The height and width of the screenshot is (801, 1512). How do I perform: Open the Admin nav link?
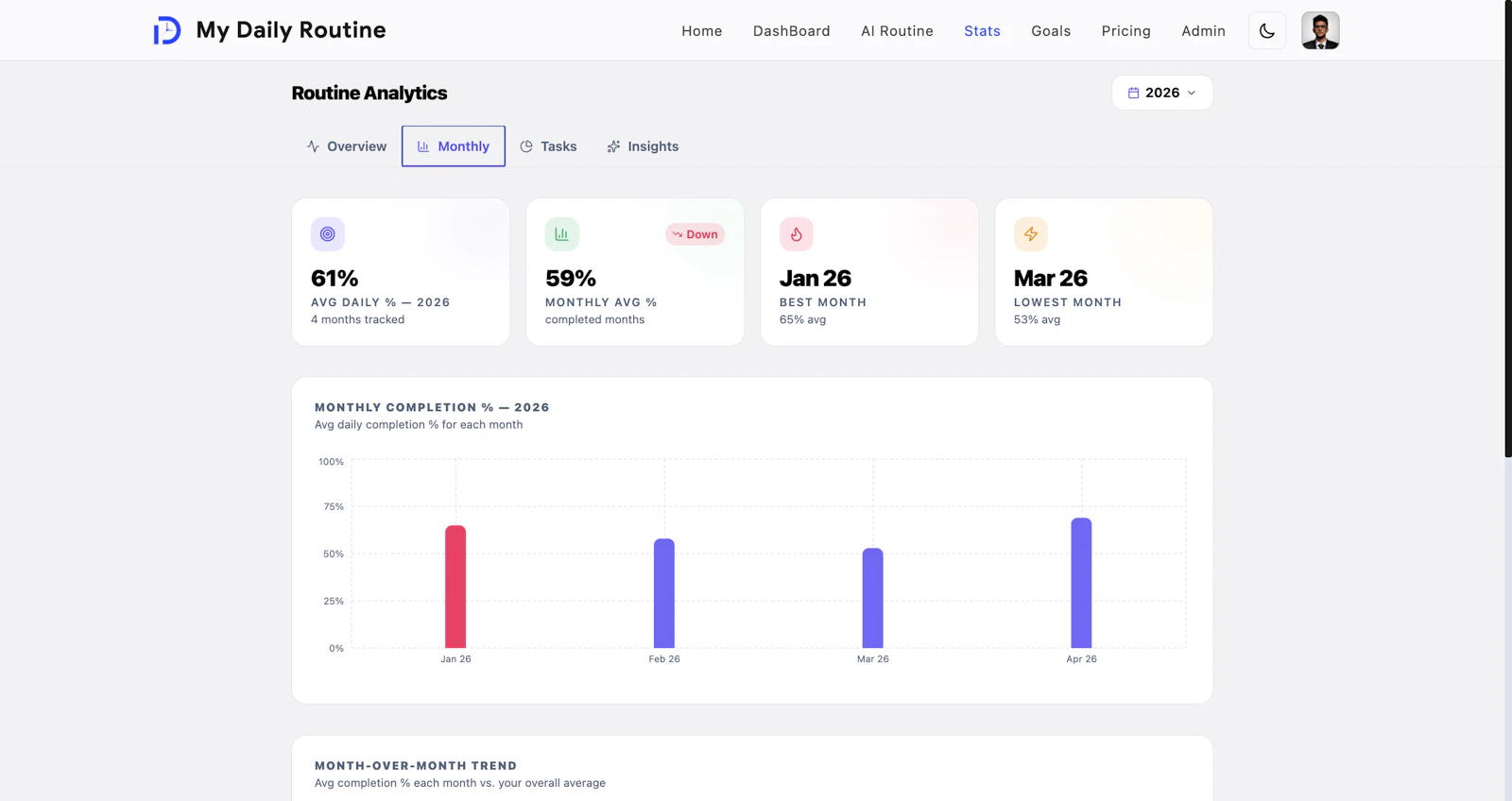(1203, 31)
